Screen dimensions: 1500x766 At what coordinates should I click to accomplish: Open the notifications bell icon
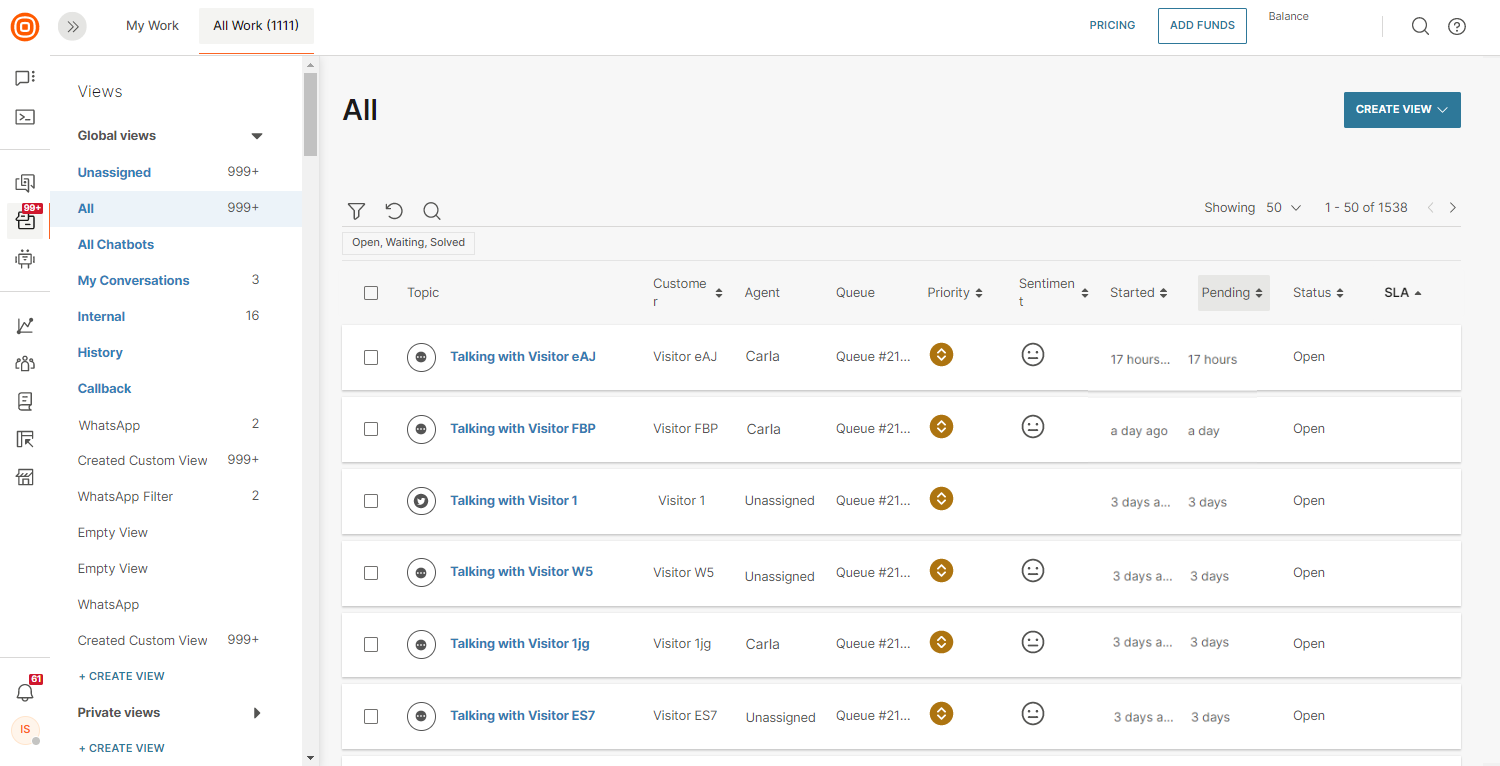pos(25,692)
